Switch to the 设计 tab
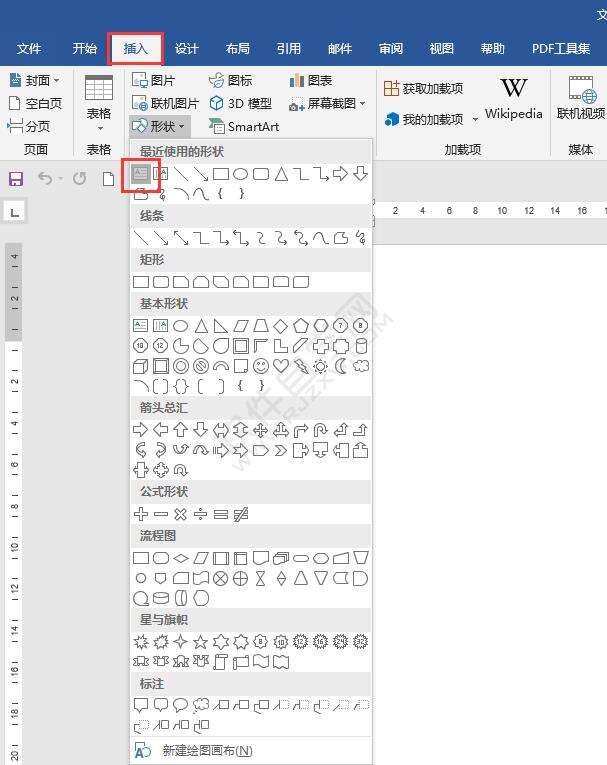 (x=186, y=49)
